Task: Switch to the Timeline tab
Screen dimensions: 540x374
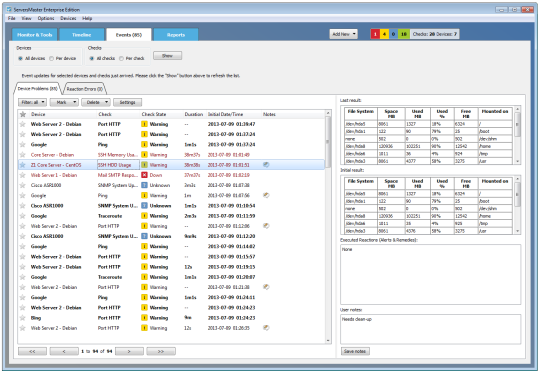Action: (82, 35)
